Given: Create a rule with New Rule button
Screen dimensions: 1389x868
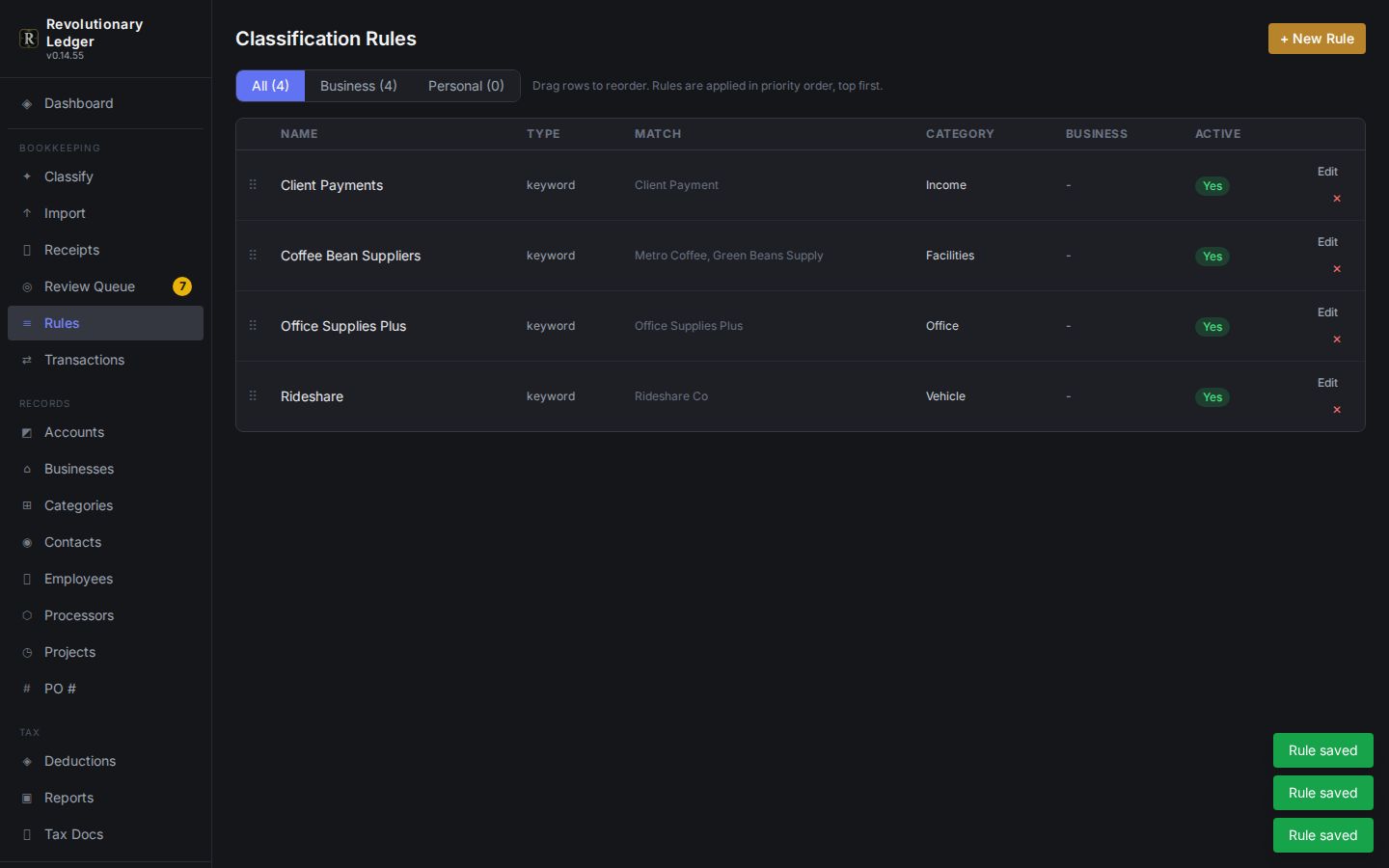Looking at the screenshot, I should 1317,39.
